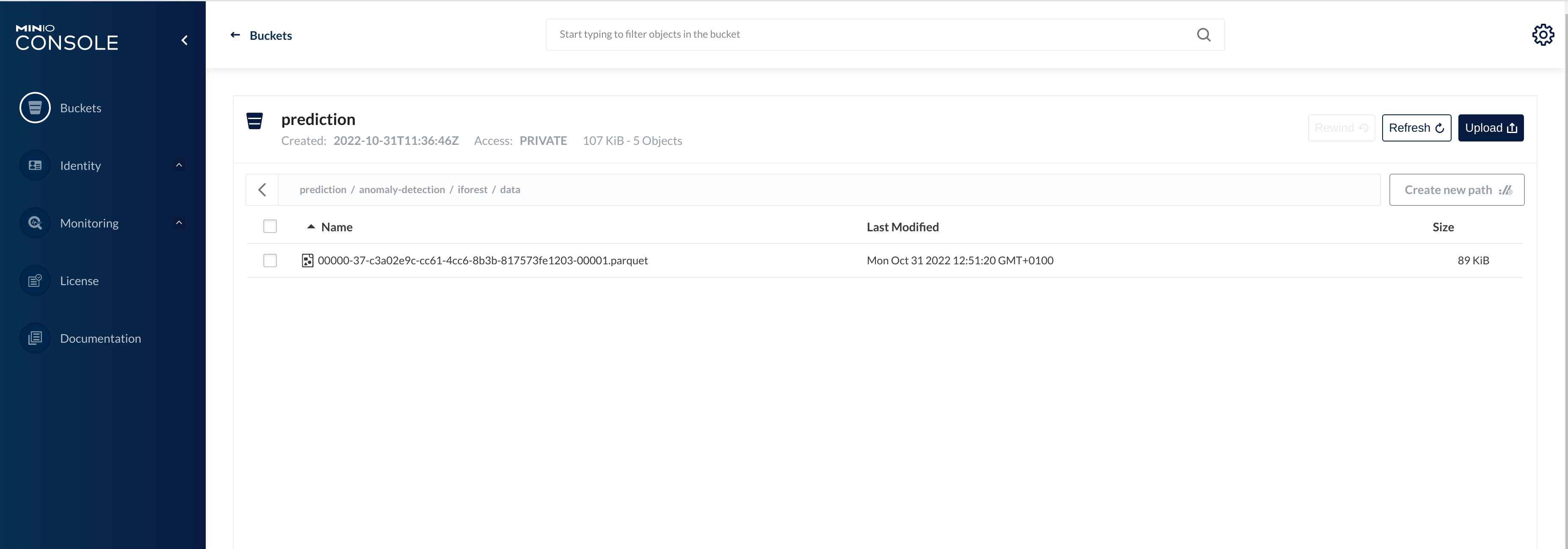Click the License sidebar icon
The width and height of the screenshot is (1568, 549).
click(x=35, y=280)
